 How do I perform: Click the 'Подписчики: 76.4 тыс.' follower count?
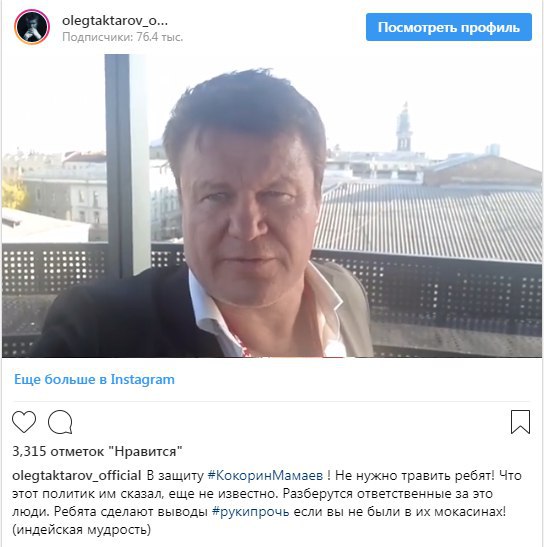pyautogui.click(x=122, y=37)
